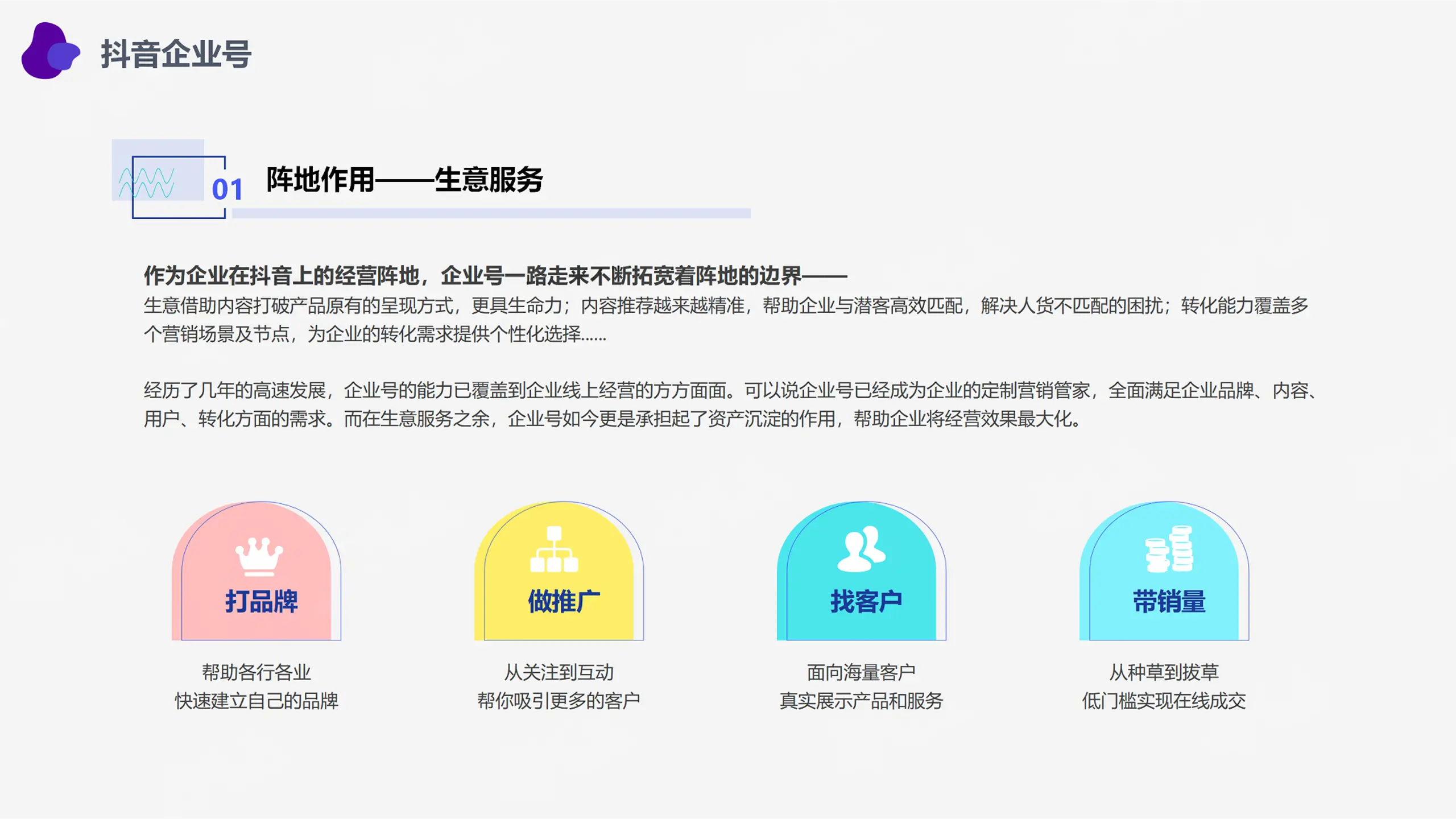The width and height of the screenshot is (1456, 819).
Task: Click the org chart icon above 做推广
Action: click(554, 549)
